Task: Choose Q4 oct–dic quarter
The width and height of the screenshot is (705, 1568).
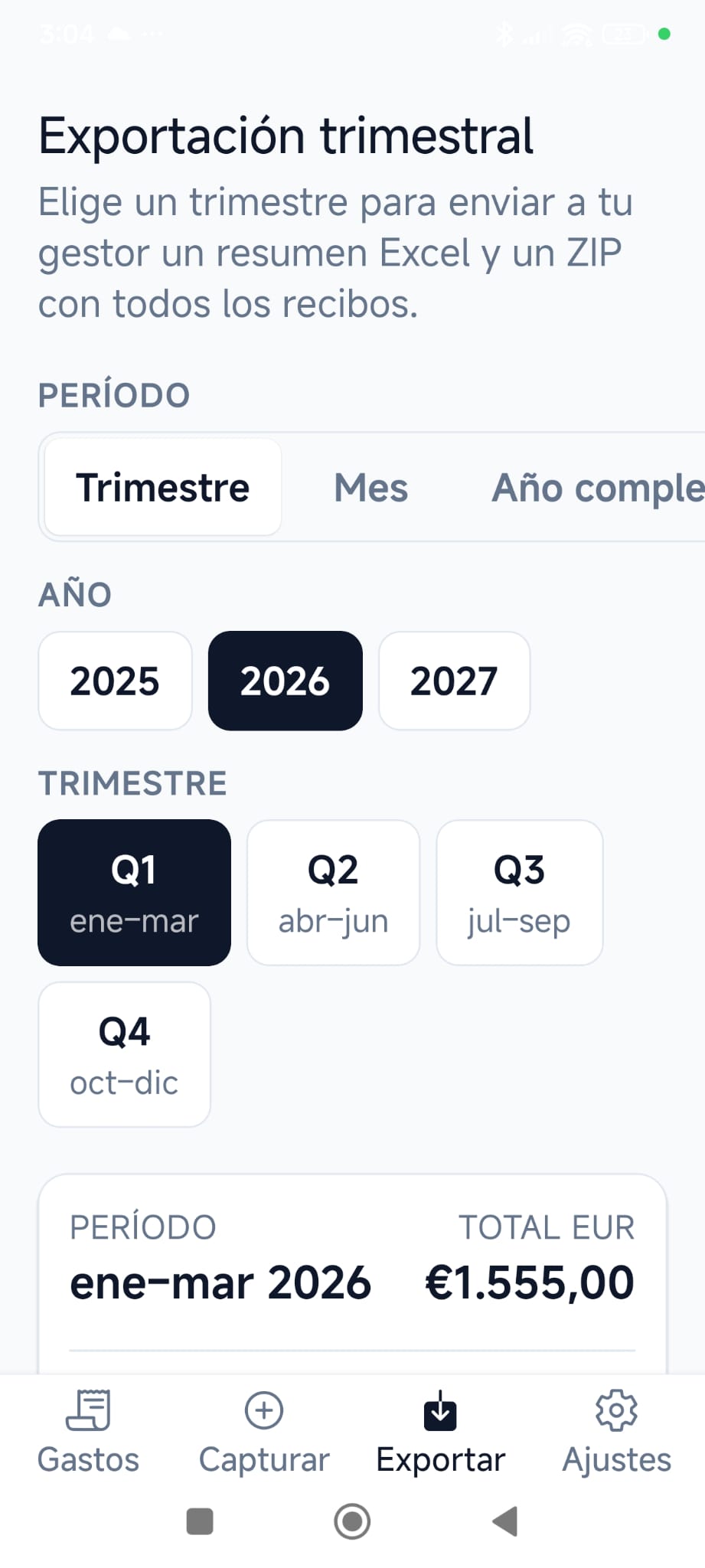Action: [124, 1054]
